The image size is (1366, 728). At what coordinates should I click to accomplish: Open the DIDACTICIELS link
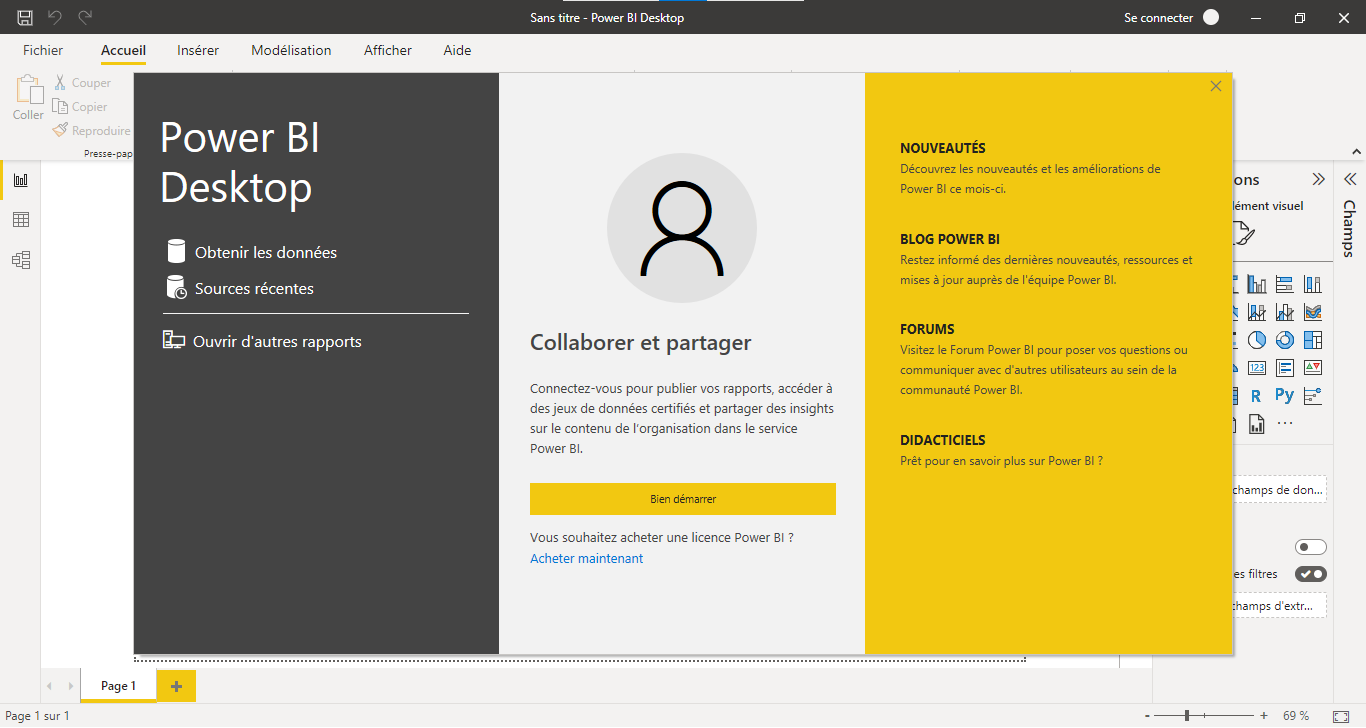coord(943,440)
